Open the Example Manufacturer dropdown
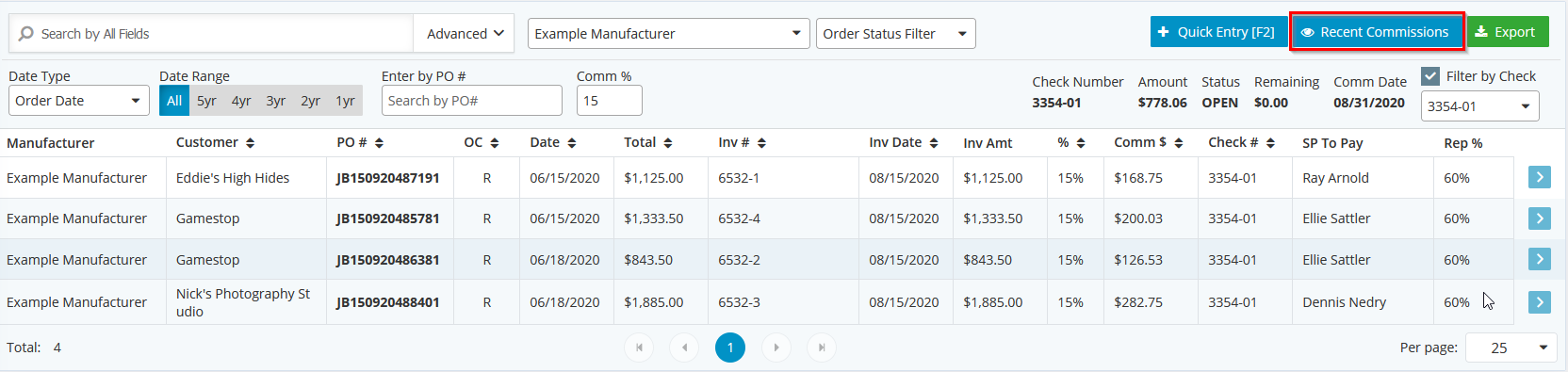The image size is (1568, 372). tap(668, 34)
